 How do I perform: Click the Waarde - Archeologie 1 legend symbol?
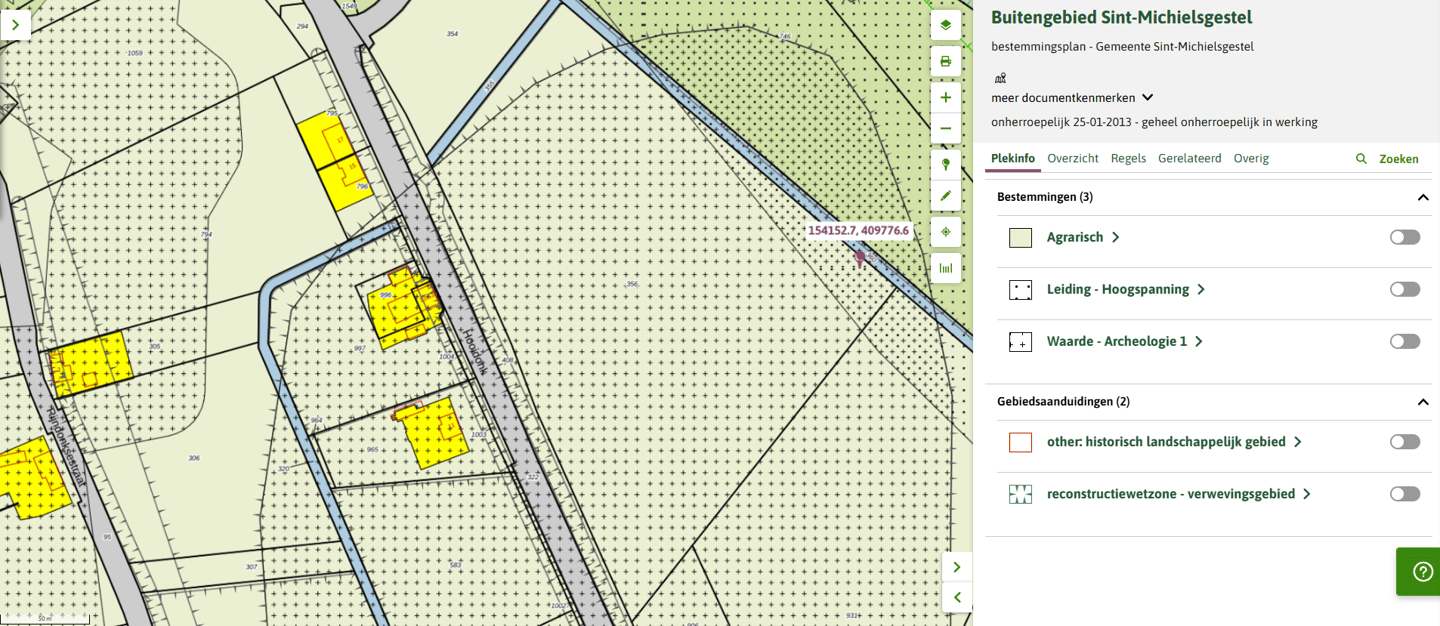click(1020, 342)
